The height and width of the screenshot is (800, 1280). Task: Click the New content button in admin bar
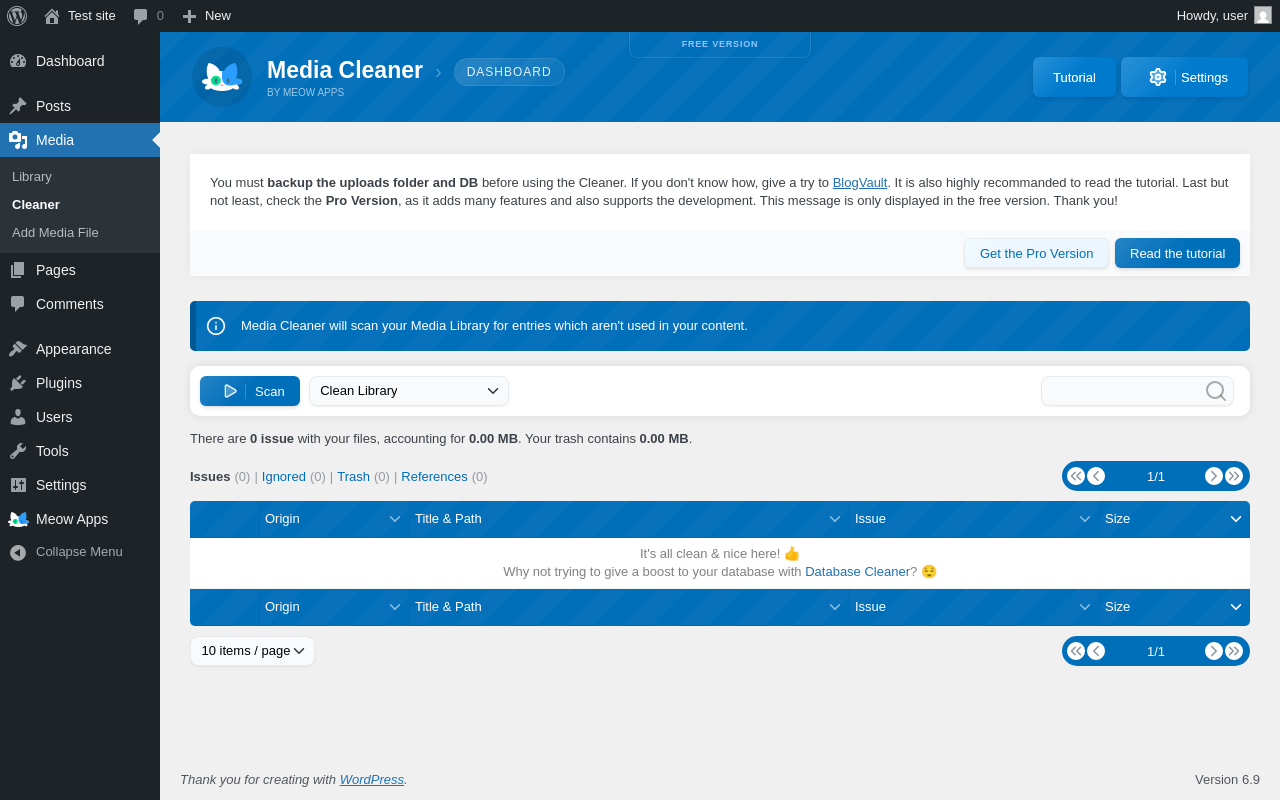coord(206,16)
